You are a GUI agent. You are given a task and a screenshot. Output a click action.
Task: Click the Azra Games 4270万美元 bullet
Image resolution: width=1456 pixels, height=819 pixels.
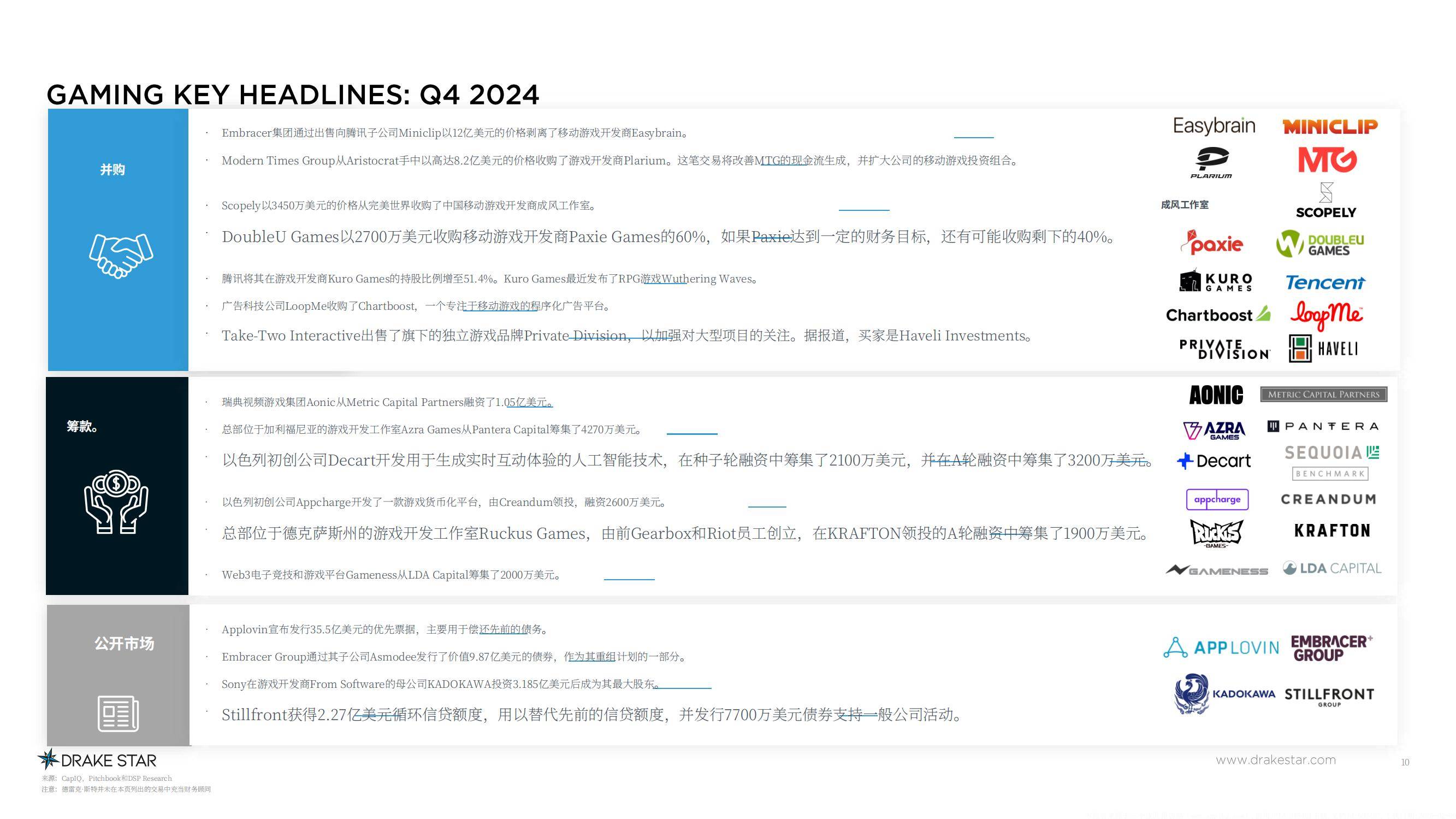coord(432,429)
